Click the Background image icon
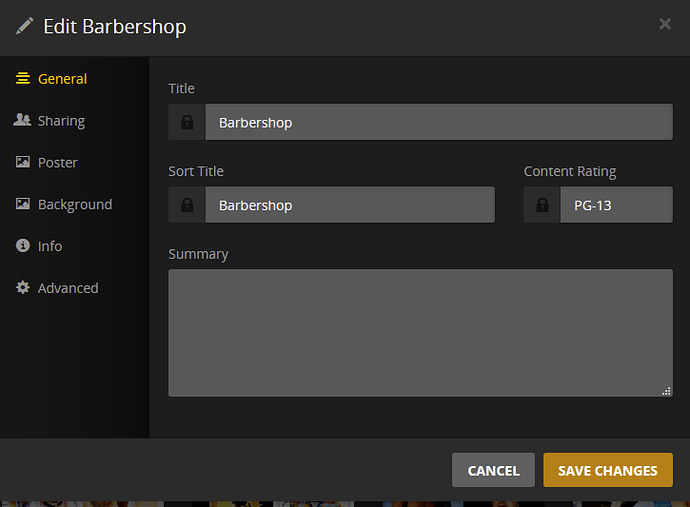The height and width of the screenshot is (507, 690). click(23, 204)
